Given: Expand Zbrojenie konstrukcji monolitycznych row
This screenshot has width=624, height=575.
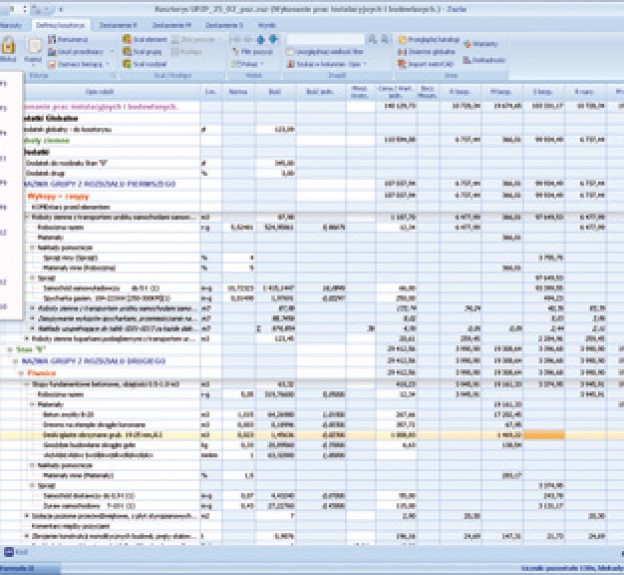Looking at the screenshot, I should [x=27, y=536].
